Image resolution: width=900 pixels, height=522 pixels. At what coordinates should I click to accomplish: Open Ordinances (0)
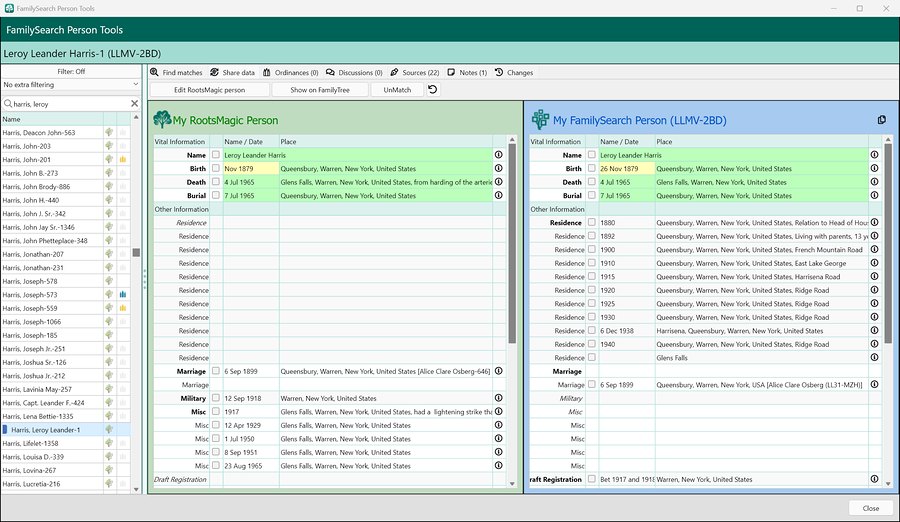[290, 72]
